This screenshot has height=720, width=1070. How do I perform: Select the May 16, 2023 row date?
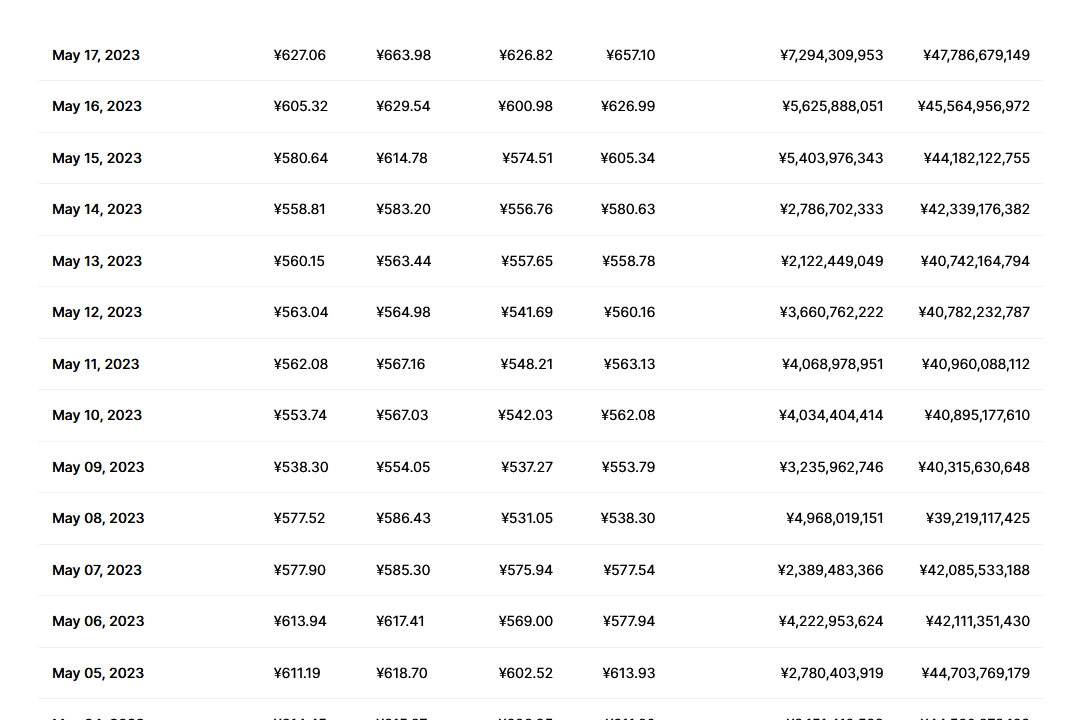pos(97,106)
